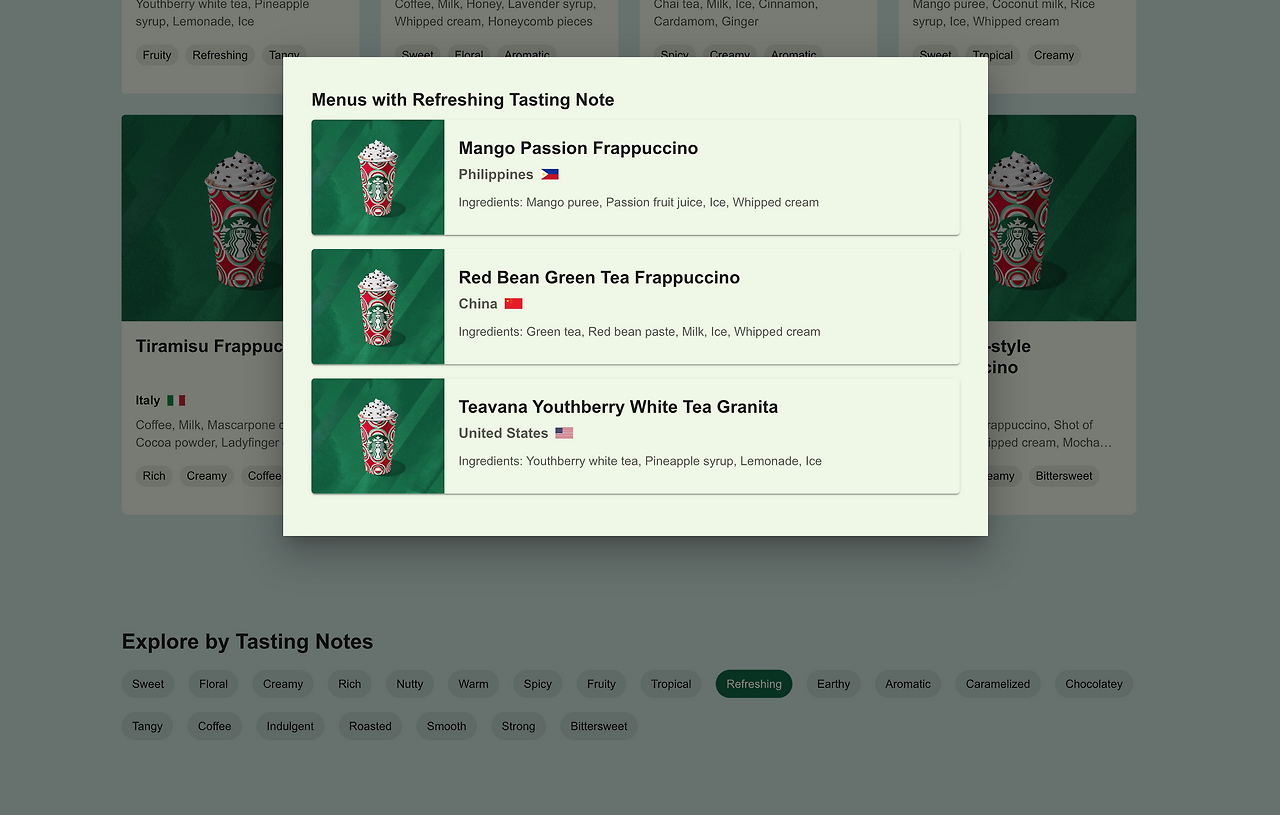Image resolution: width=1280 pixels, height=815 pixels.
Task: Click the China country label
Action: 478,303
